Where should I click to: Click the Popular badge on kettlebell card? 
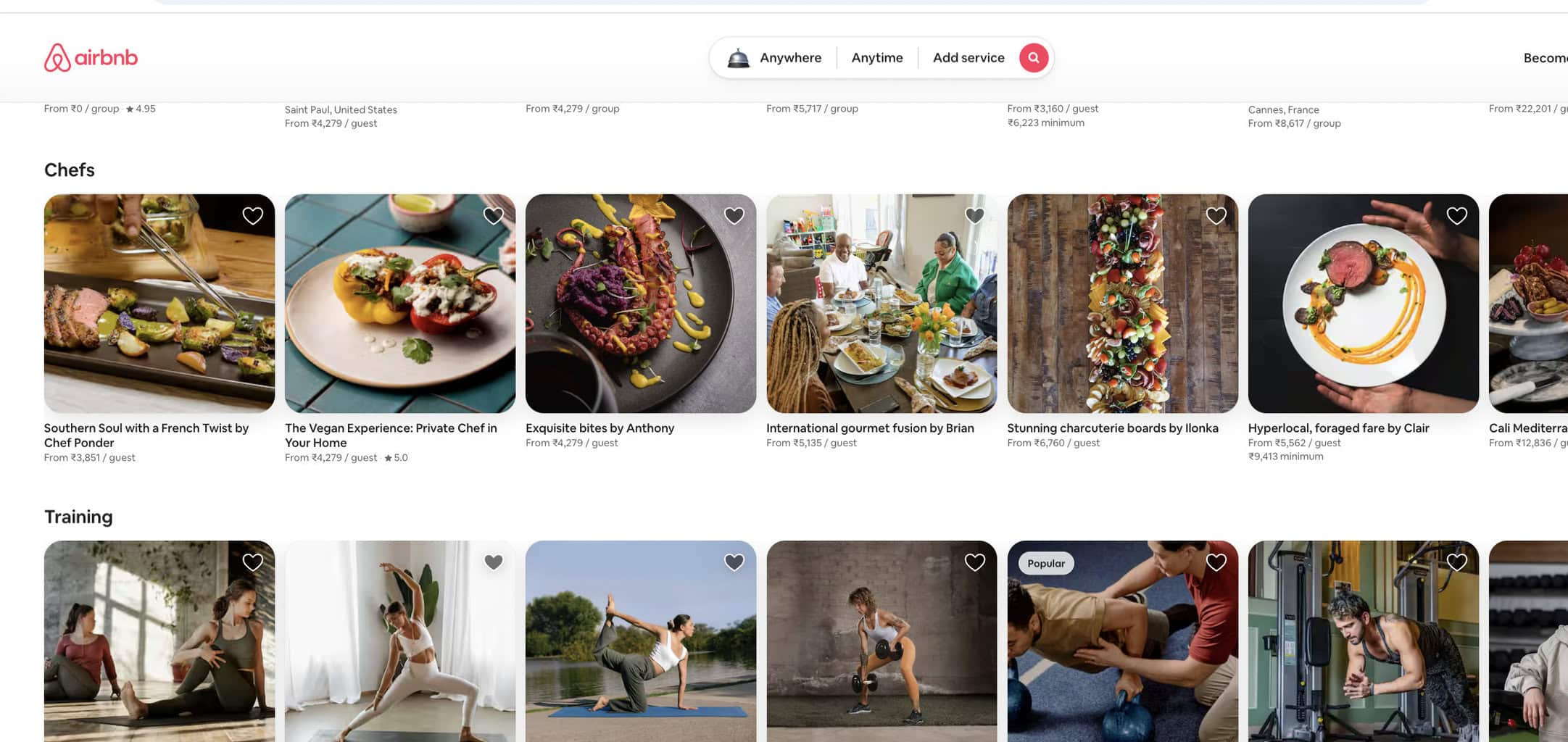point(1046,564)
